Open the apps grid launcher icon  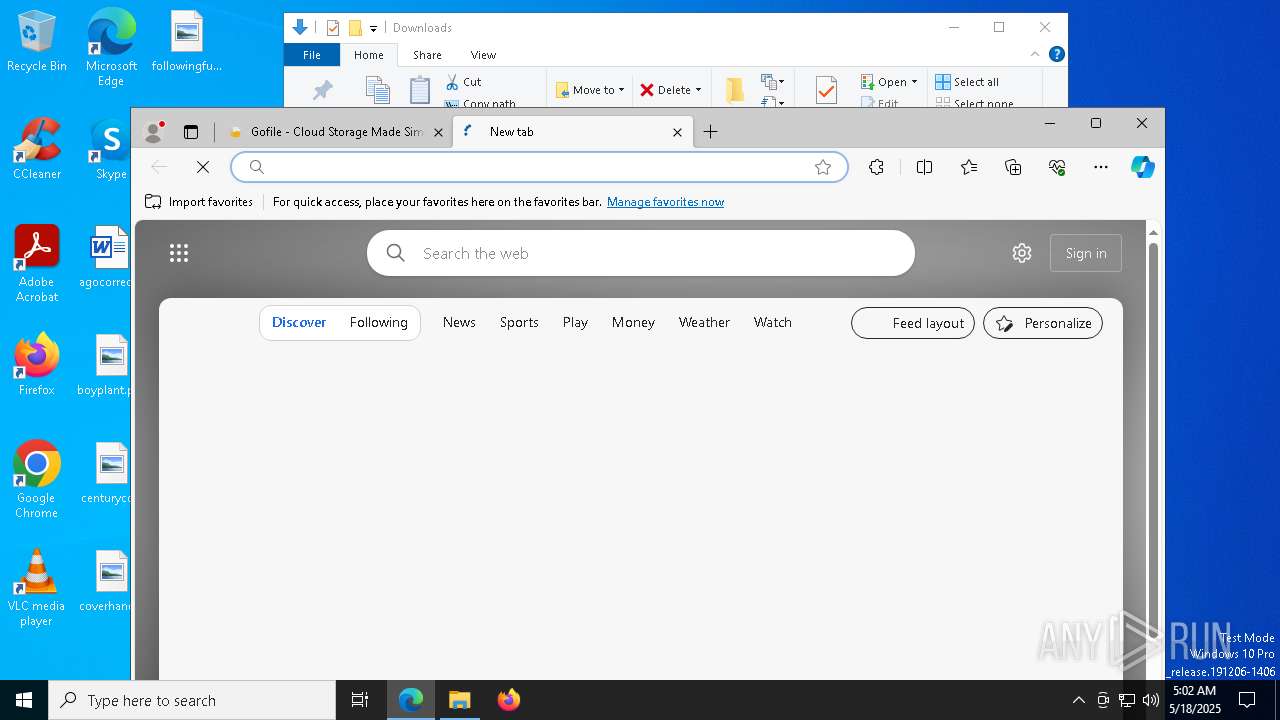point(179,253)
